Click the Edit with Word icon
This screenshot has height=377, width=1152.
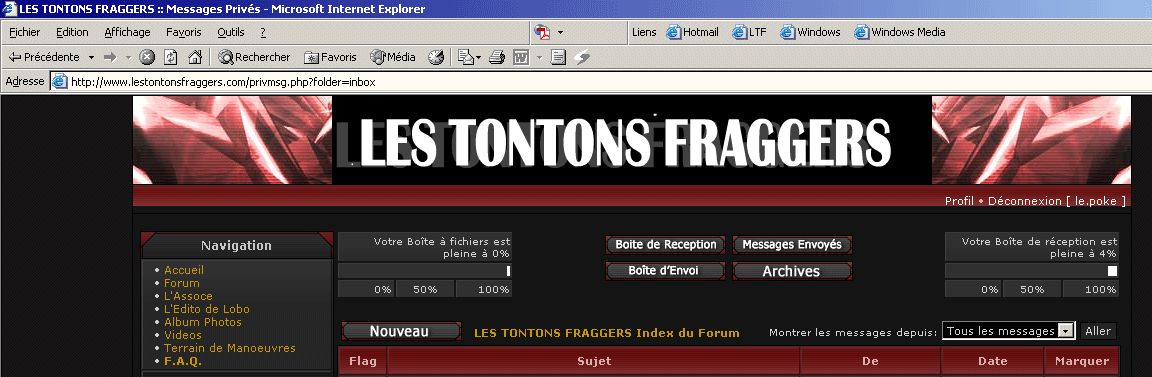click(x=521, y=57)
